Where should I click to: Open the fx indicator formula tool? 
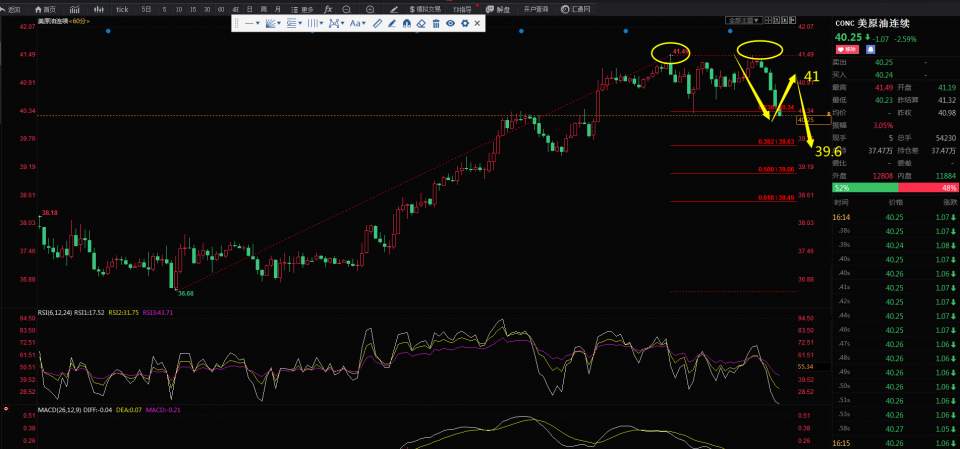coord(328,10)
